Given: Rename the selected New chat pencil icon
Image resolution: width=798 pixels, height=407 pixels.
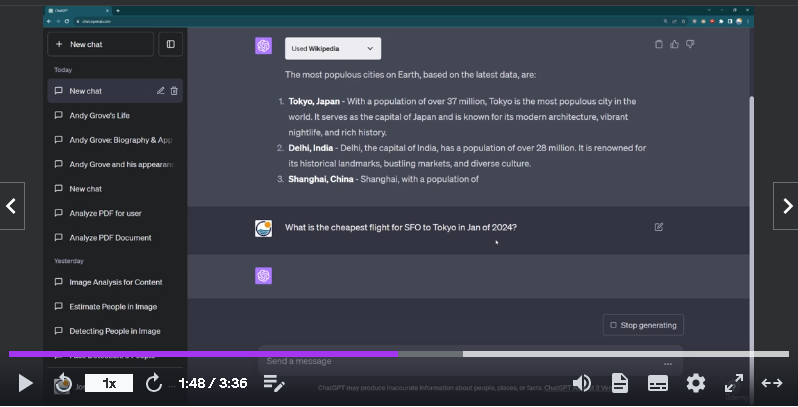Looking at the screenshot, I should [x=160, y=91].
